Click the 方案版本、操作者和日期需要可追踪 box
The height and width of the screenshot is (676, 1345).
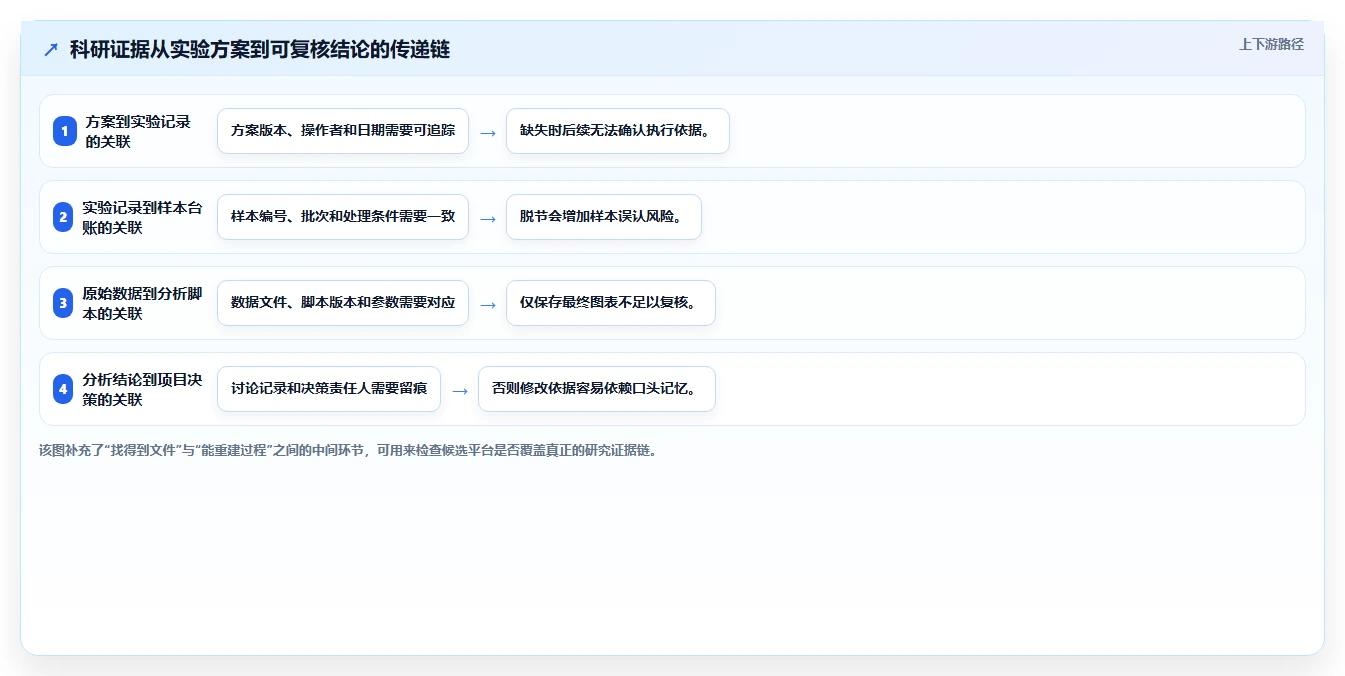(343, 131)
